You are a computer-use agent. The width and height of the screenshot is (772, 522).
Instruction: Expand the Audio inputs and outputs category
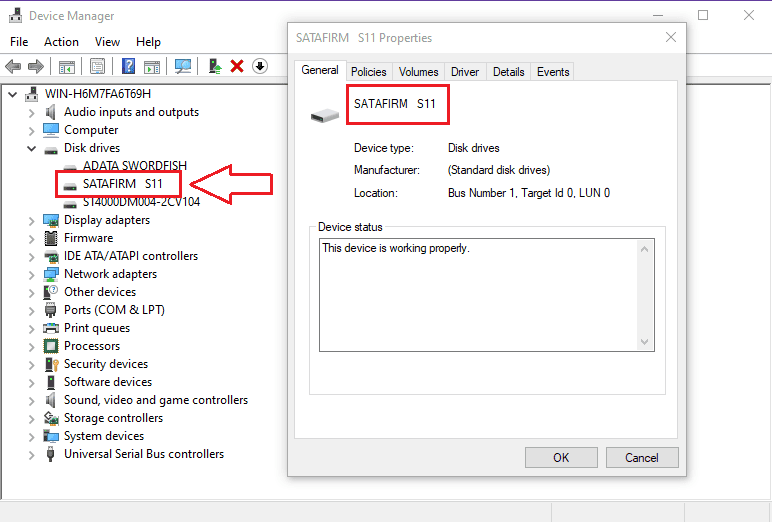pos(32,113)
